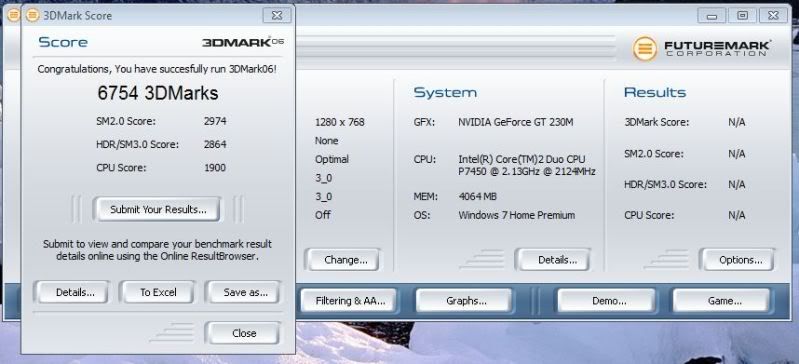
Task: Click the 4064 MB memory value
Action: coord(477,196)
